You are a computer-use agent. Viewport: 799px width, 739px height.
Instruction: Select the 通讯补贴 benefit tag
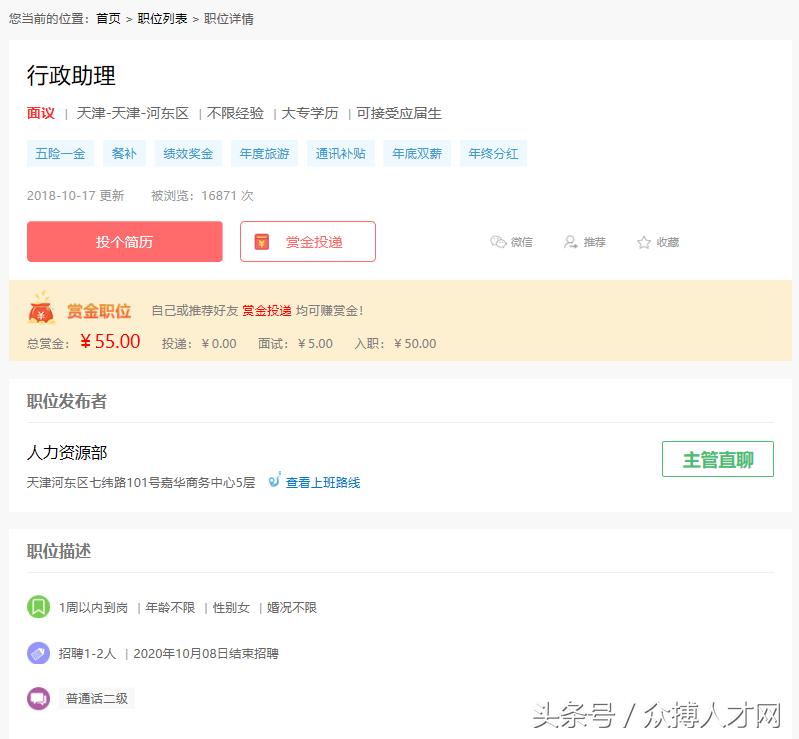[x=340, y=153]
